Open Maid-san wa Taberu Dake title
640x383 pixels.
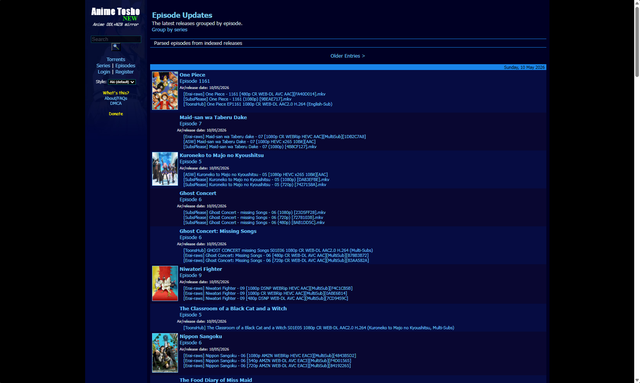pos(213,118)
